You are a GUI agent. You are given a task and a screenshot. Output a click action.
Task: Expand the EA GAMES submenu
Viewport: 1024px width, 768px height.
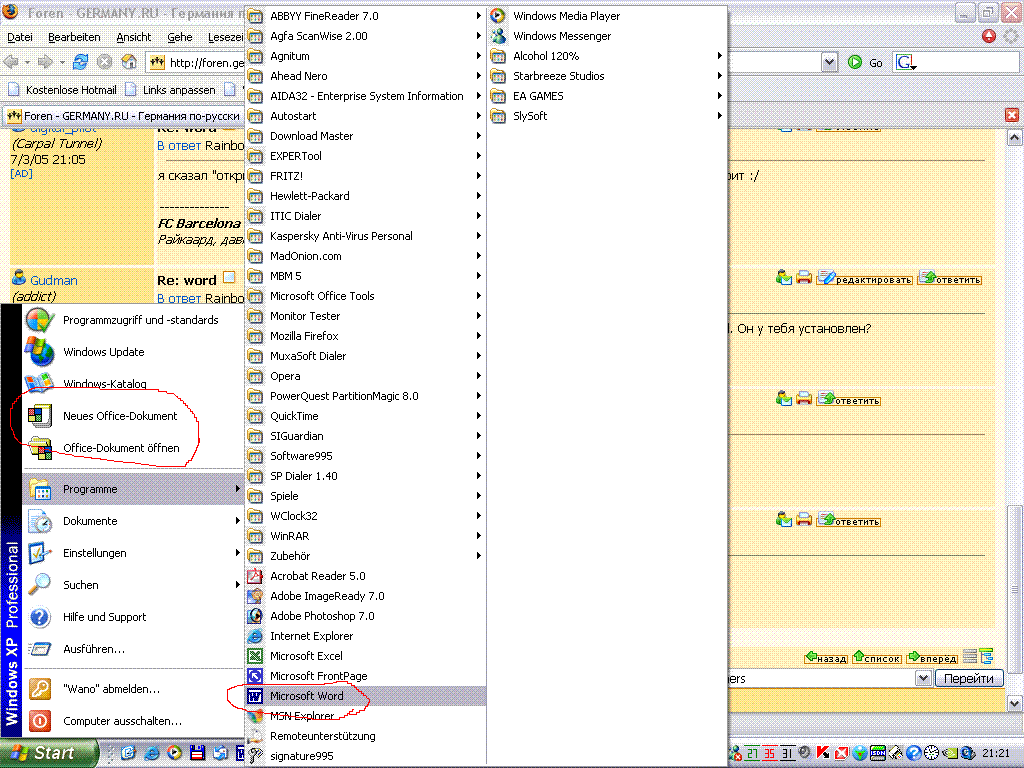607,96
